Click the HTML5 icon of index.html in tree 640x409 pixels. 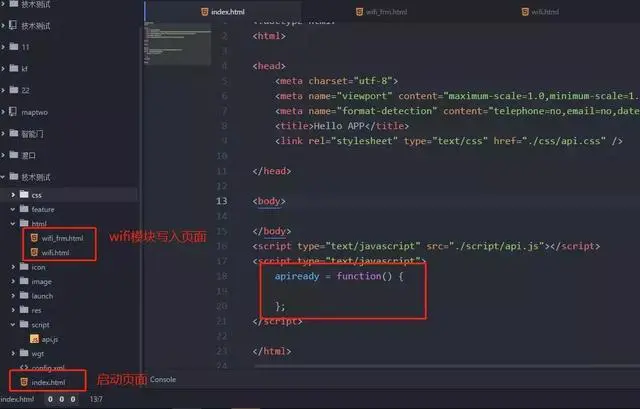coord(24,382)
